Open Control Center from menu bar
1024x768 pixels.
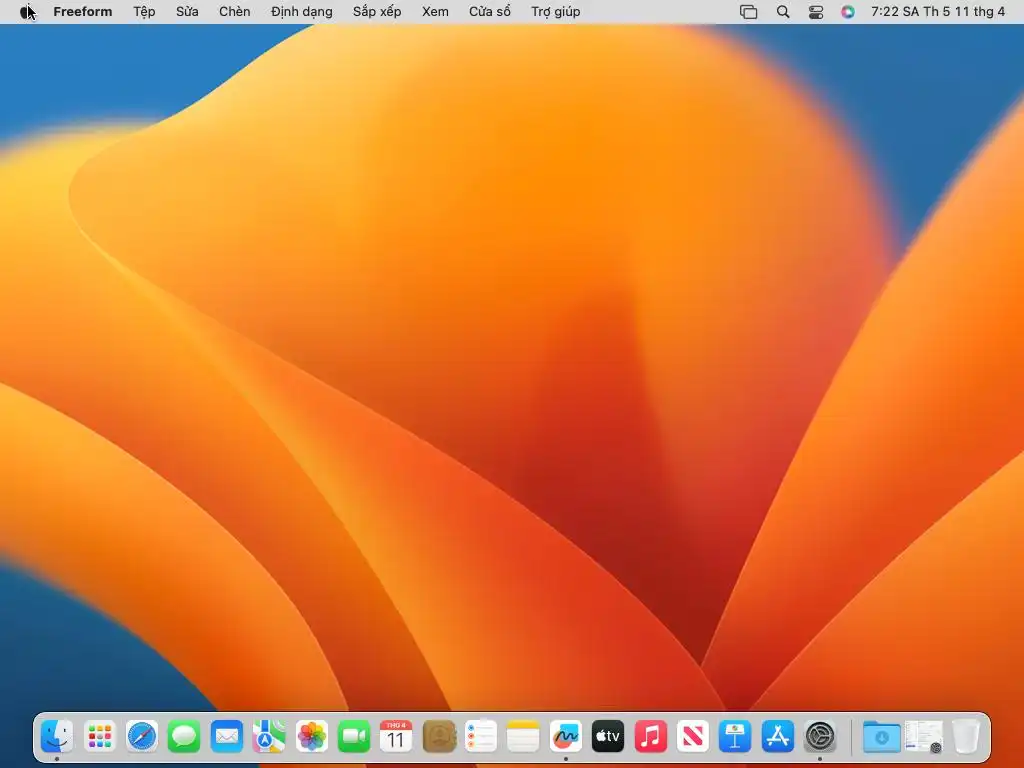pyautogui.click(x=816, y=12)
